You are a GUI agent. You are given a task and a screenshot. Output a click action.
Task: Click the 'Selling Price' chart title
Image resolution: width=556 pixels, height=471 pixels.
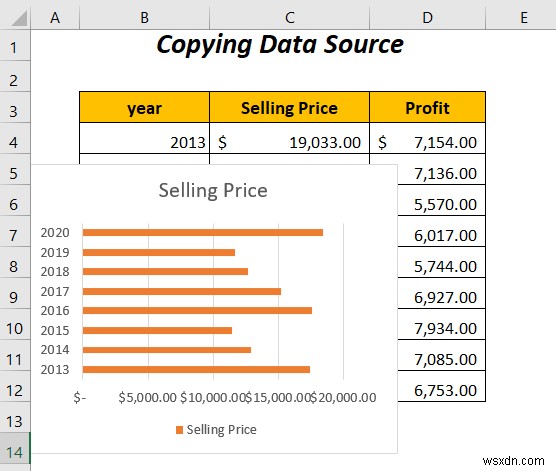(213, 190)
